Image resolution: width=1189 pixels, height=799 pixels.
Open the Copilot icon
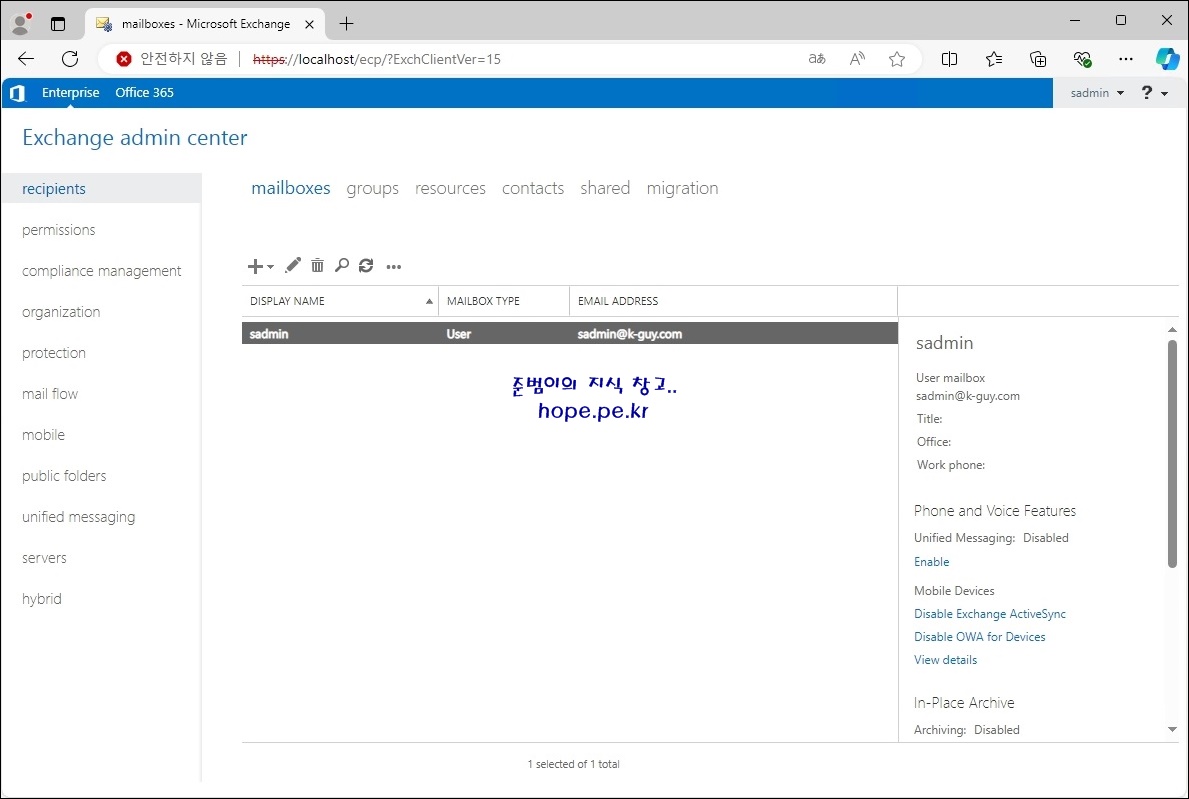1167,59
